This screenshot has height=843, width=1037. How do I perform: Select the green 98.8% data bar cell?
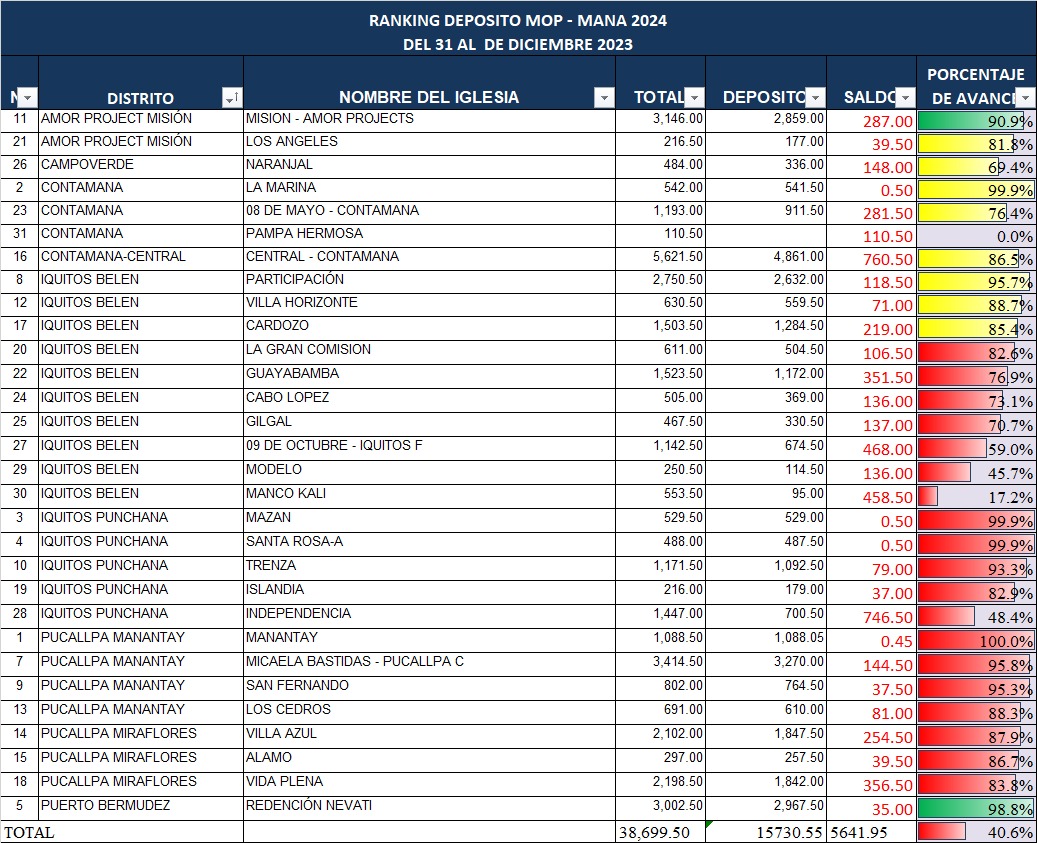click(975, 809)
